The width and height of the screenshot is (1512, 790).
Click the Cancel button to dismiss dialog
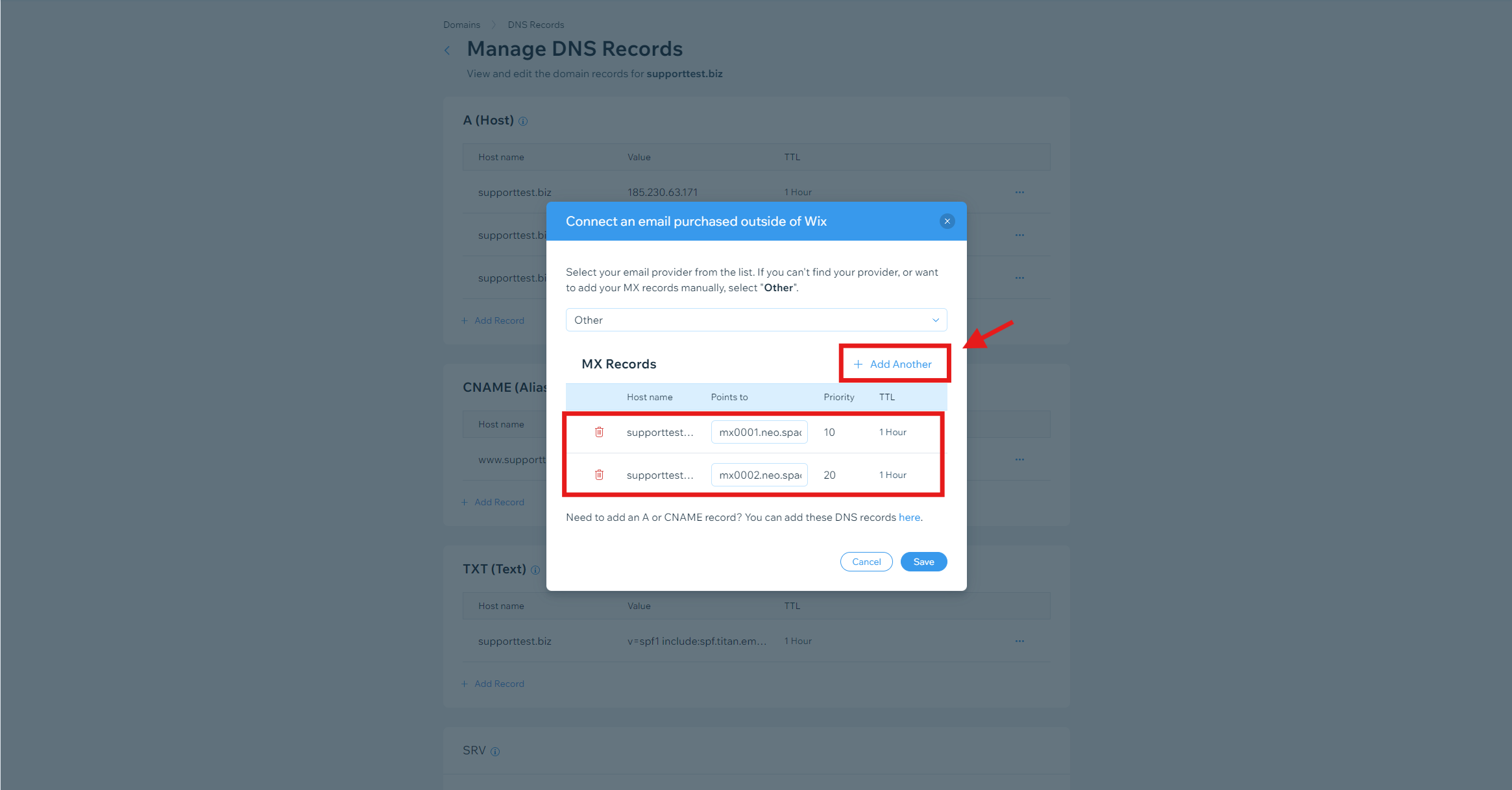coord(866,562)
